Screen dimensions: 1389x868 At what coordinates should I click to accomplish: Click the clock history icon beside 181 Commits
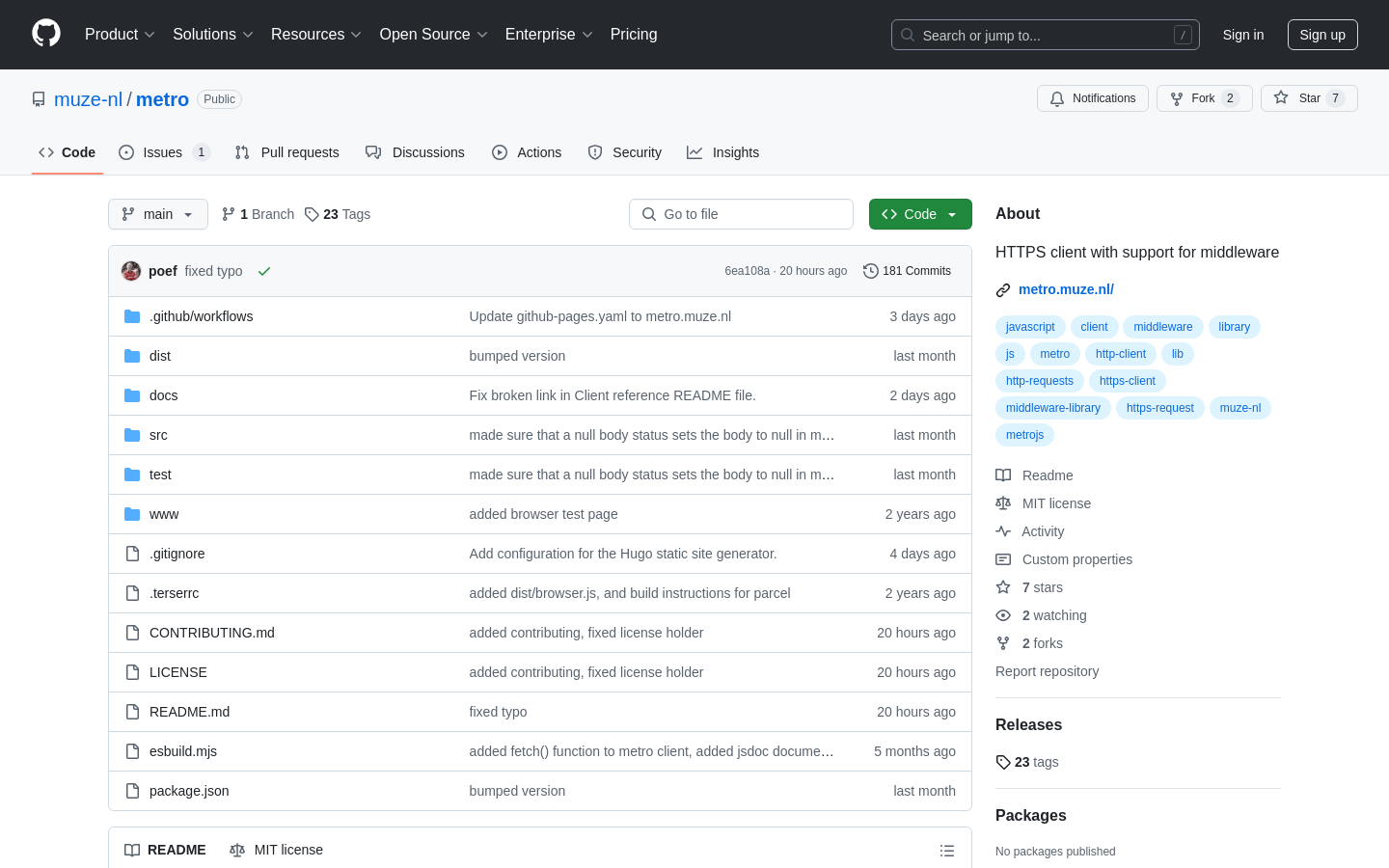point(871,271)
